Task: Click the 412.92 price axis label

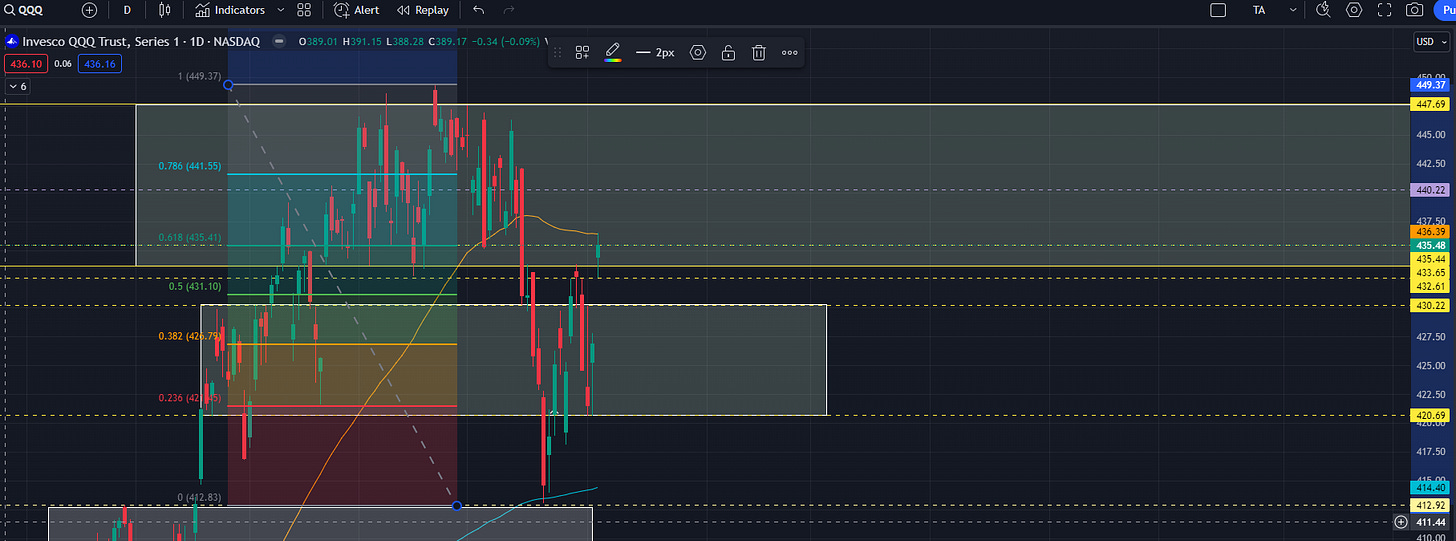Action: pyautogui.click(x=1429, y=505)
